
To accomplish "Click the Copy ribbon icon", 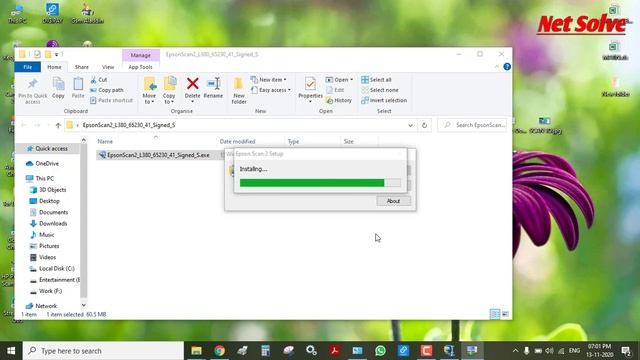I will (x=58, y=87).
